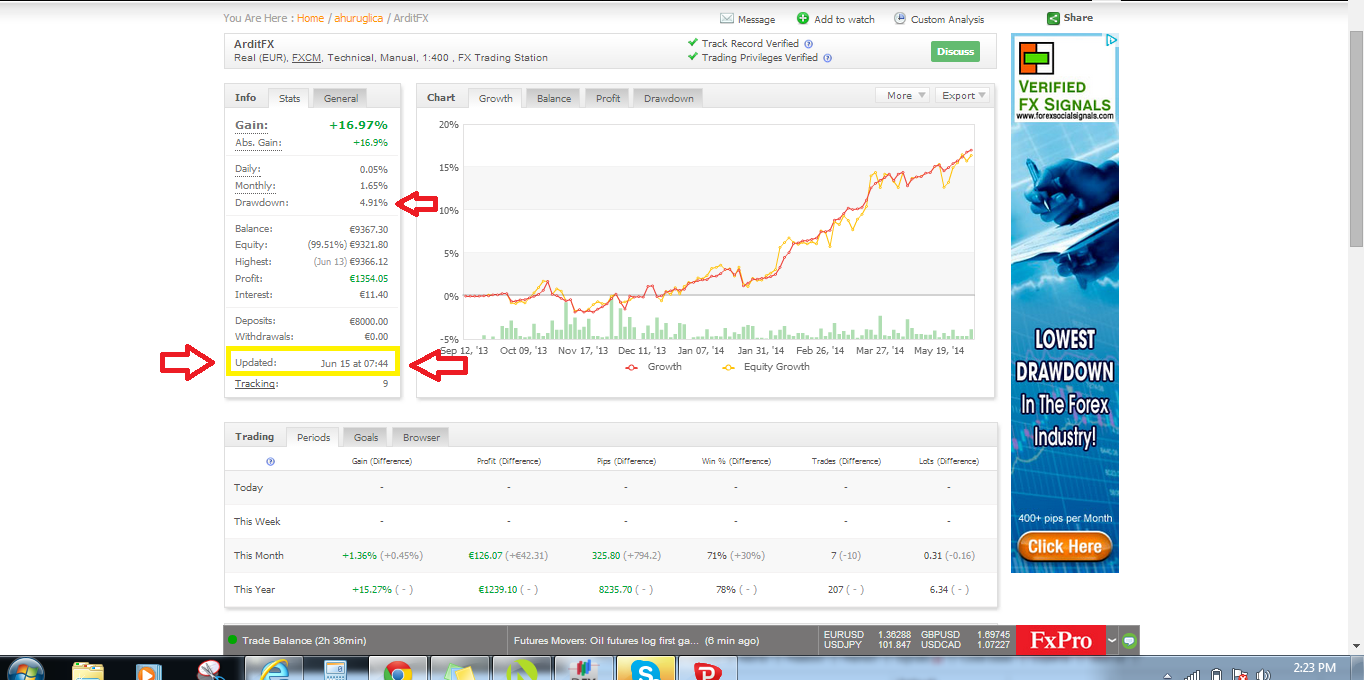Click the This Year row label
Image resolution: width=1364 pixels, height=680 pixels.
[255, 589]
